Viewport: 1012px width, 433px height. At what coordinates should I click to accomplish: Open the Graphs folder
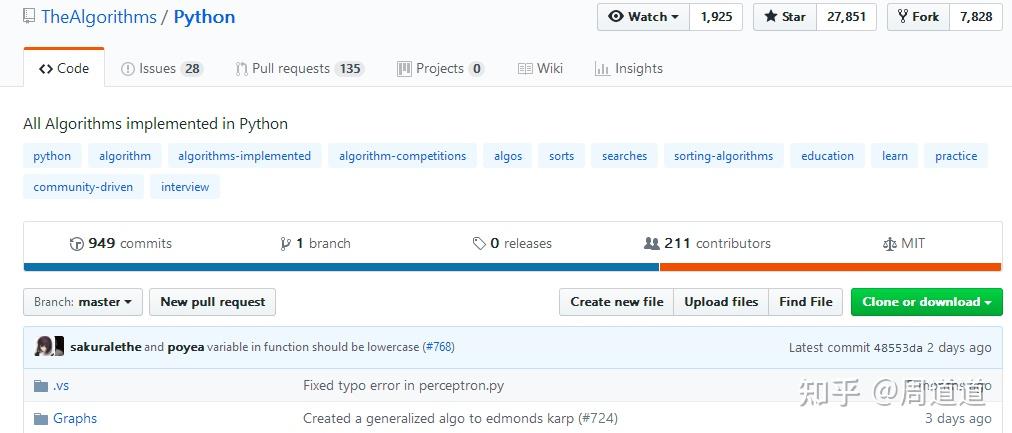75,419
